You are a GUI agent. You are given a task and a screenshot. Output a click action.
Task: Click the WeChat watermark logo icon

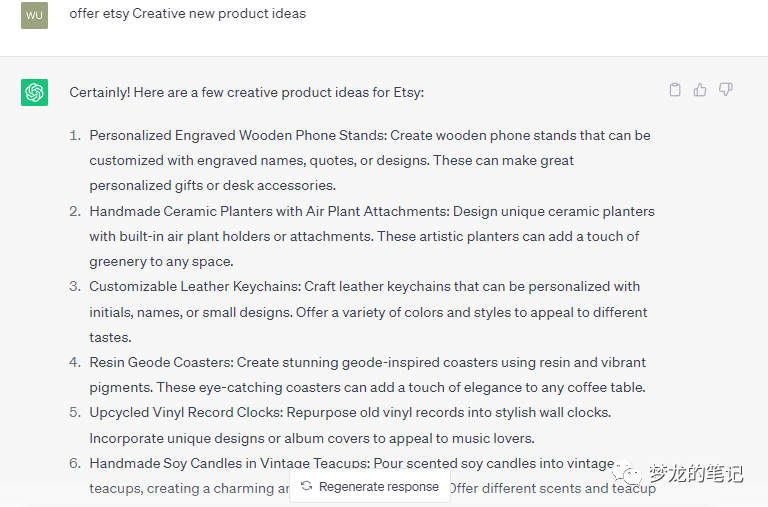point(630,471)
